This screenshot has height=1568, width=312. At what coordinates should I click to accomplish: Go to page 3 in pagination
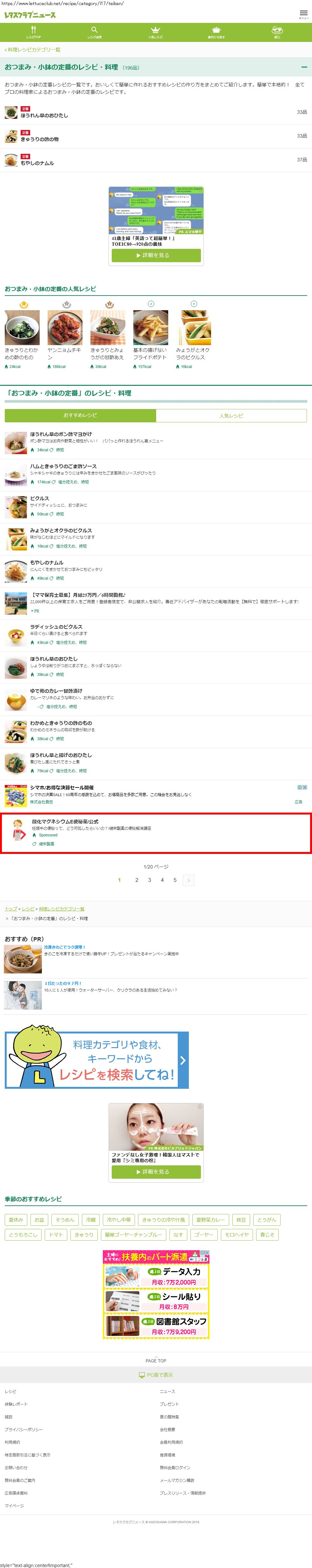tap(149, 880)
